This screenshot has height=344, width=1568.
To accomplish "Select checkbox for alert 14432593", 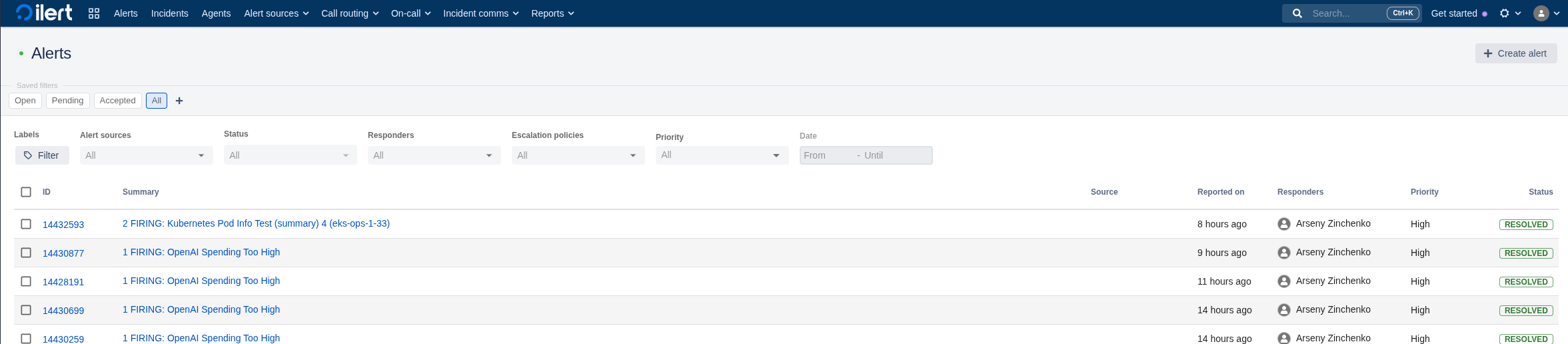I will coord(26,224).
